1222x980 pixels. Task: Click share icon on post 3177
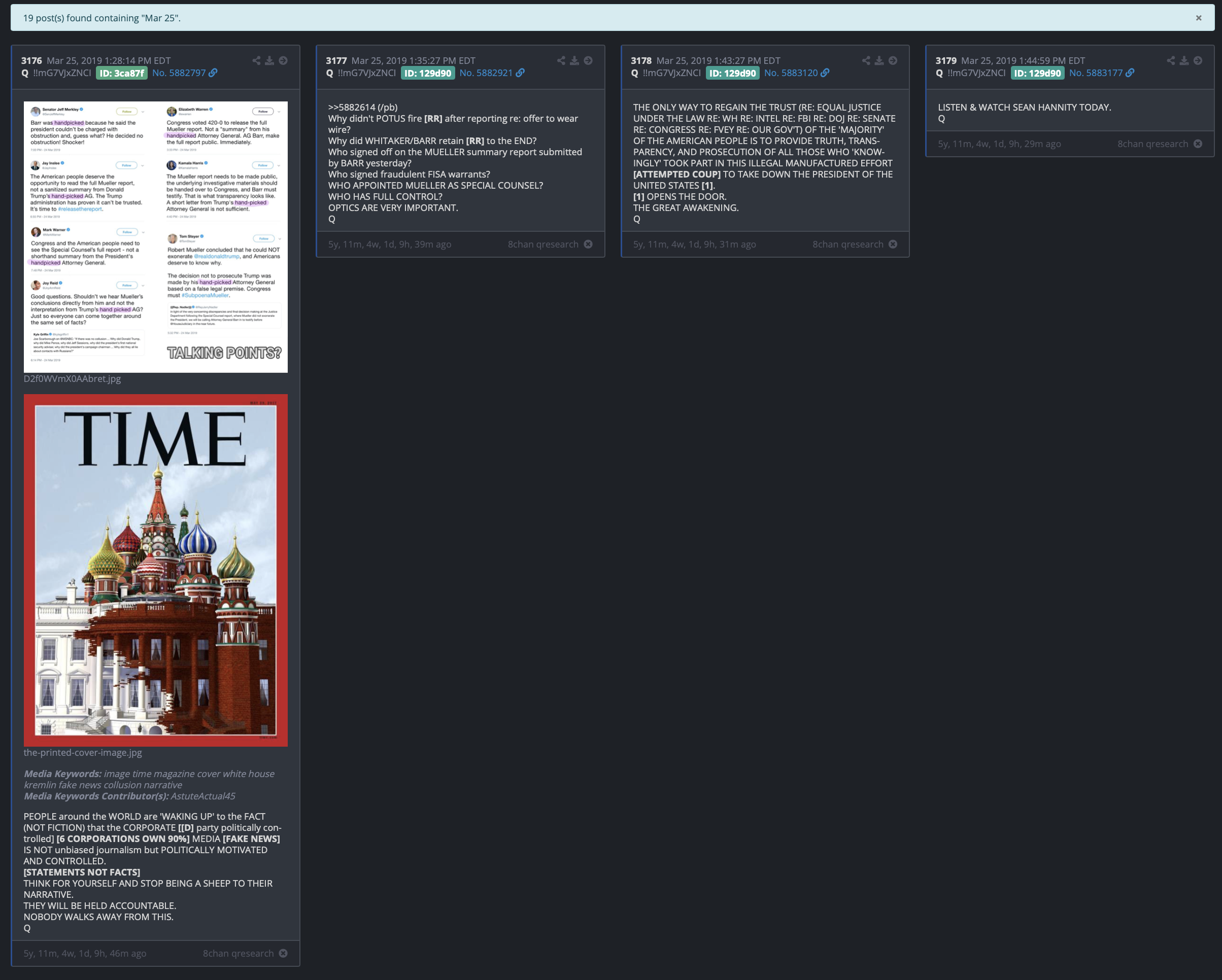tap(561, 60)
